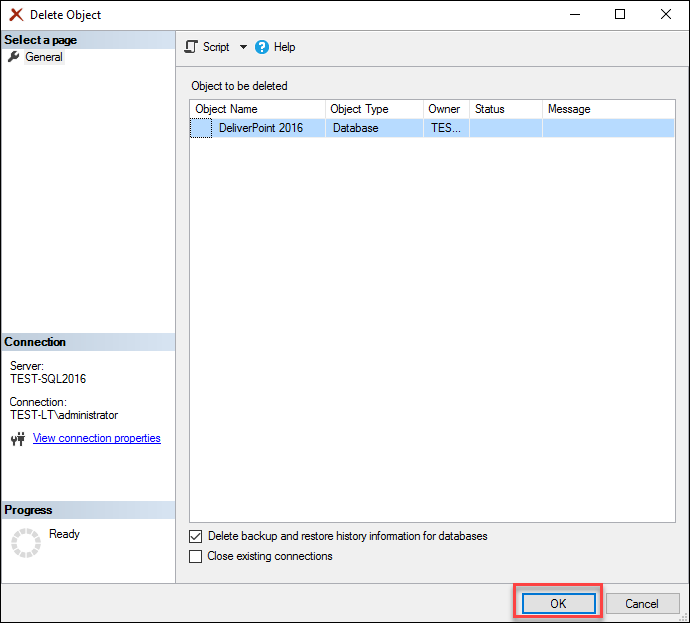Enable Close existing connections checkbox

click(x=195, y=556)
